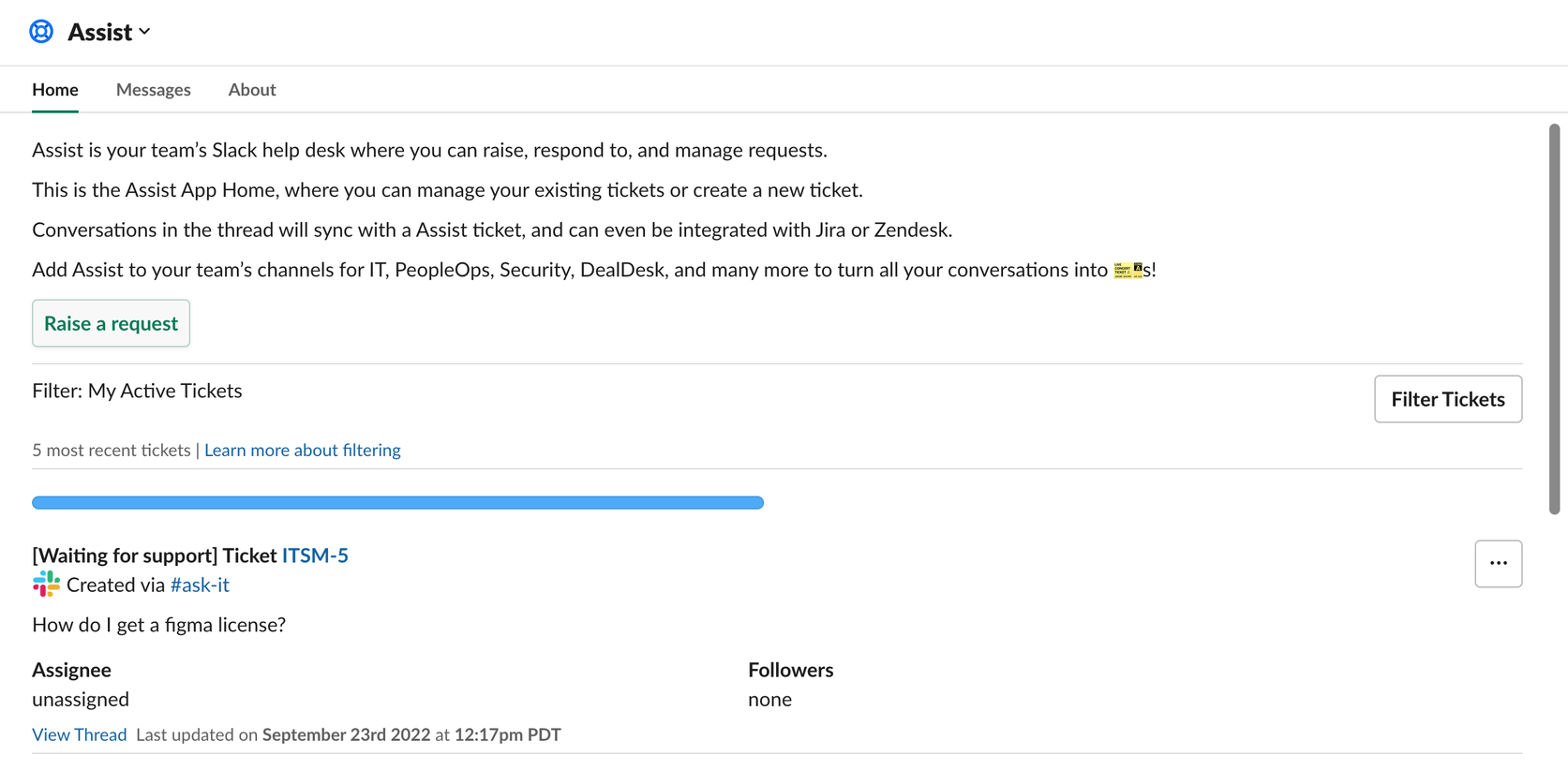The width and height of the screenshot is (1568, 770).
Task: Switch to the About tab
Action: coord(251,89)
